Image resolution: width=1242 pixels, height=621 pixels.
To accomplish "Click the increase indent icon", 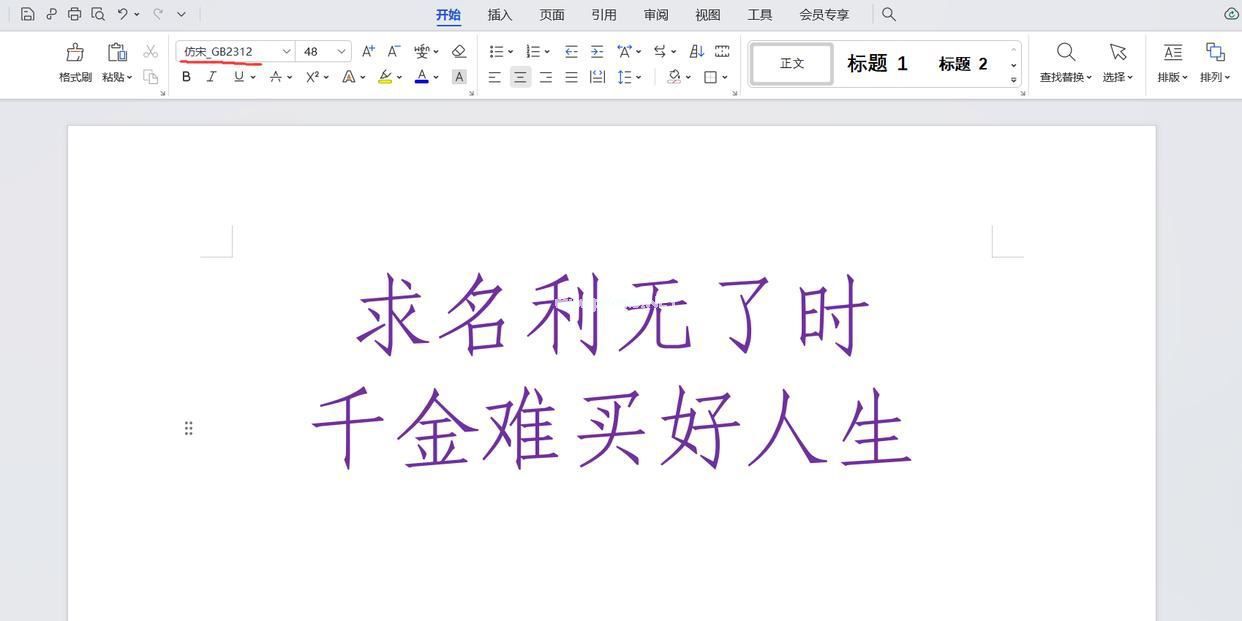I will (597, 51).
